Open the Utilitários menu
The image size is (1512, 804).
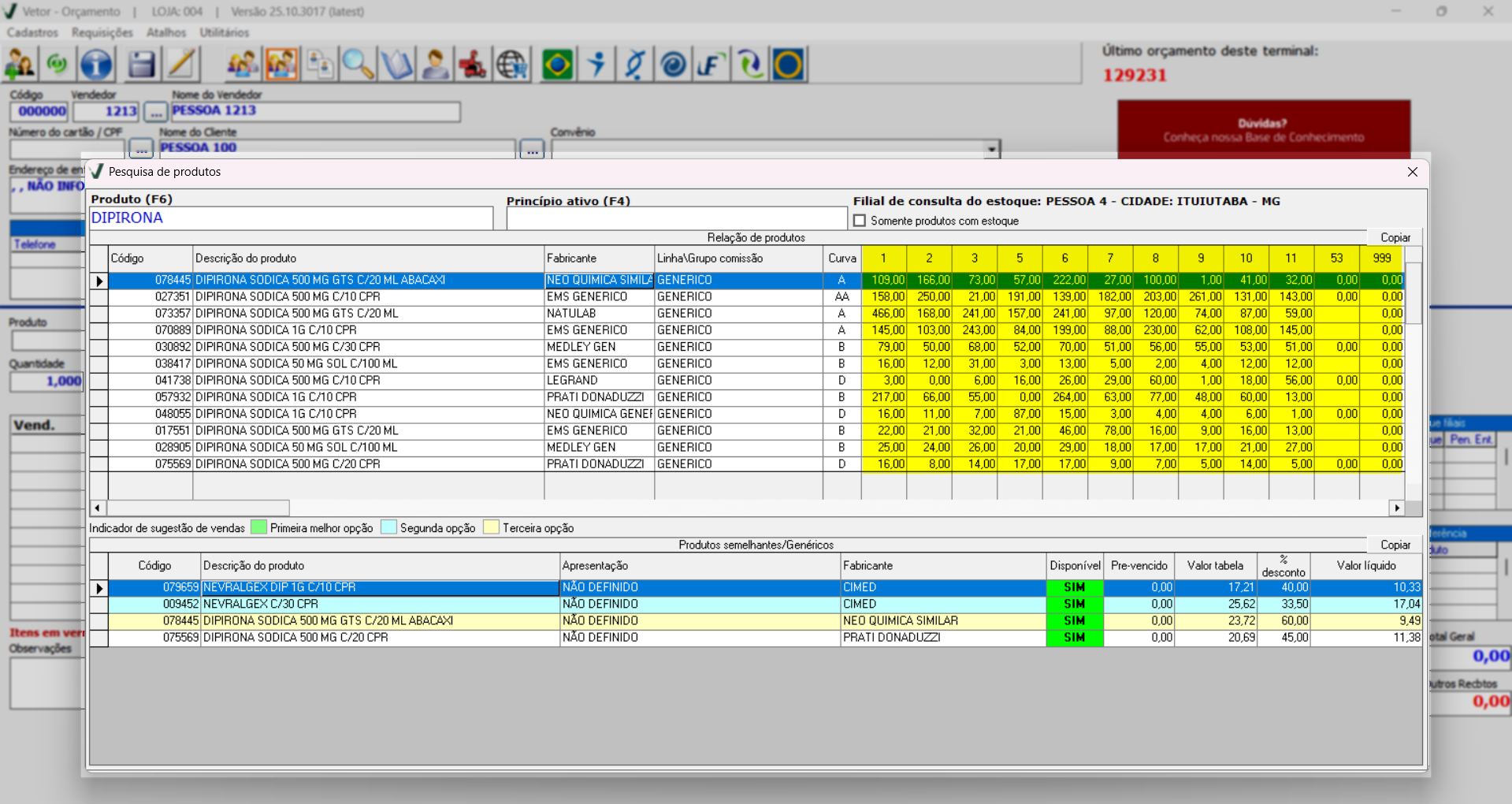pyautogui.click(x=224, y=32)
